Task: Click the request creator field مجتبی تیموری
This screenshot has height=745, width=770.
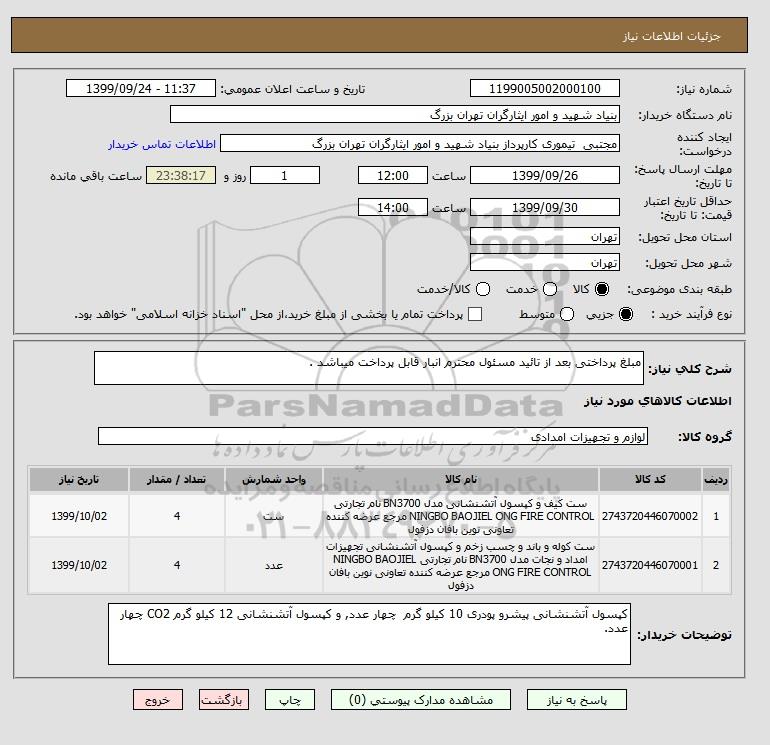Action: pyautogui.click(x=420, y=144)
